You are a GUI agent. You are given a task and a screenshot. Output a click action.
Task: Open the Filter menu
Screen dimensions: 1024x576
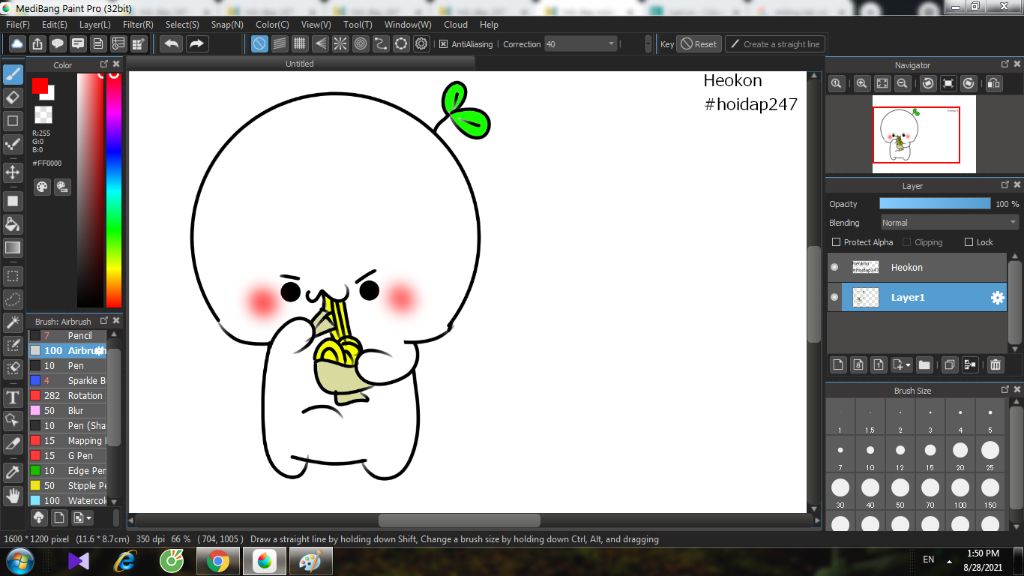click(138, 25)
